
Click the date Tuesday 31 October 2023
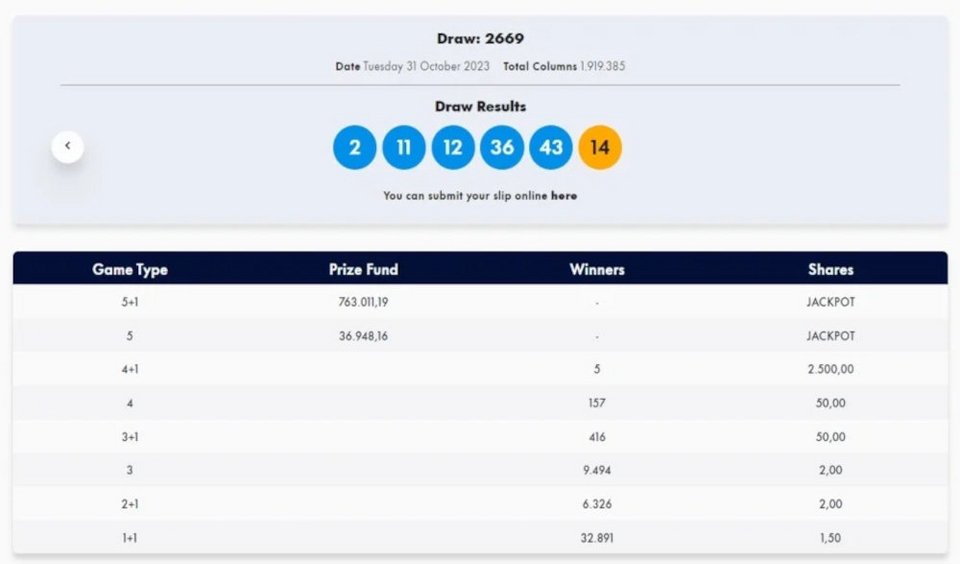pos(426,66)
